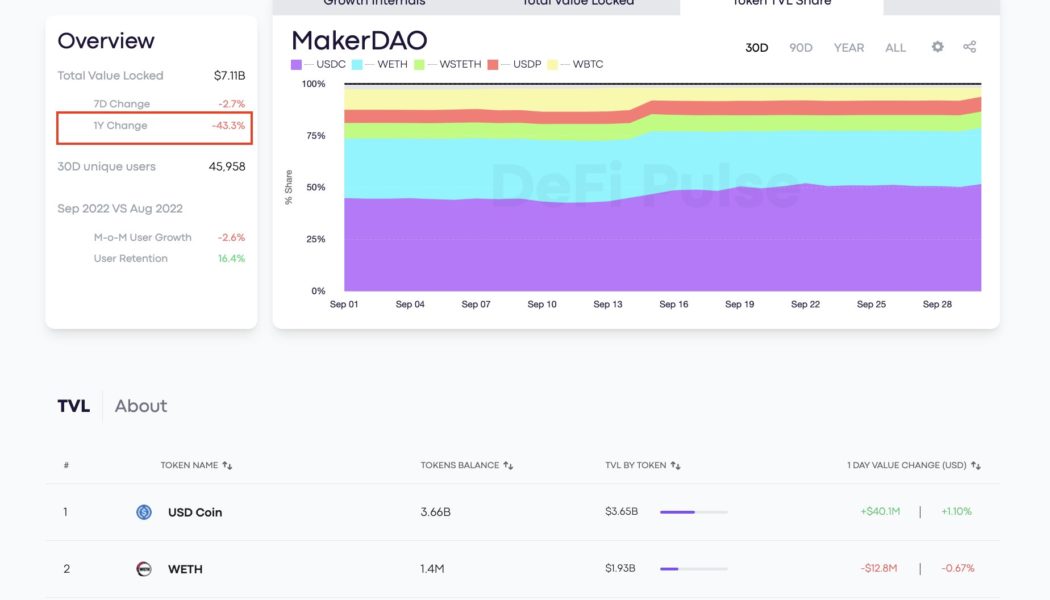
Task: Click the share chart icon
Action: (968, 46)
